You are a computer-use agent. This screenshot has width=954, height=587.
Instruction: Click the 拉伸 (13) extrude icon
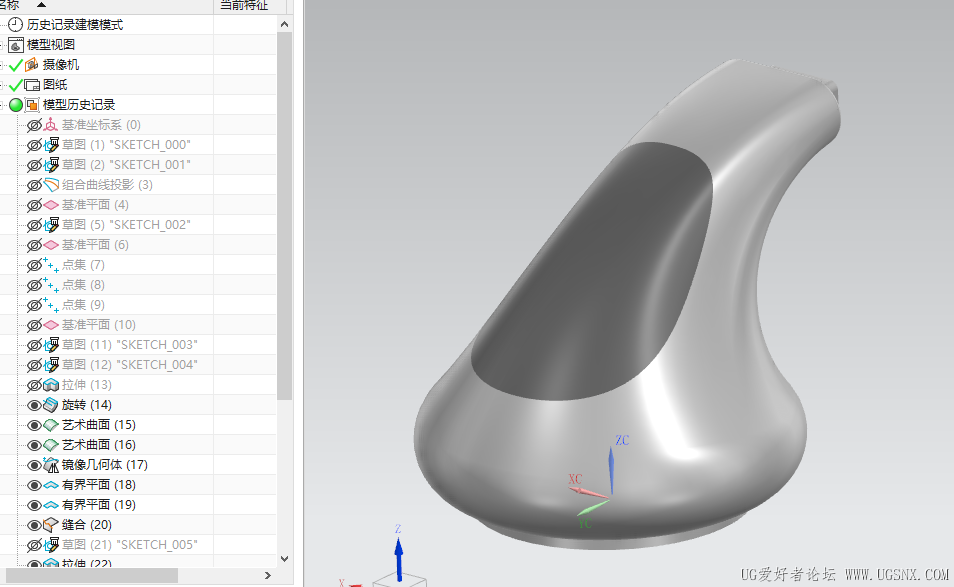[51, 385]
